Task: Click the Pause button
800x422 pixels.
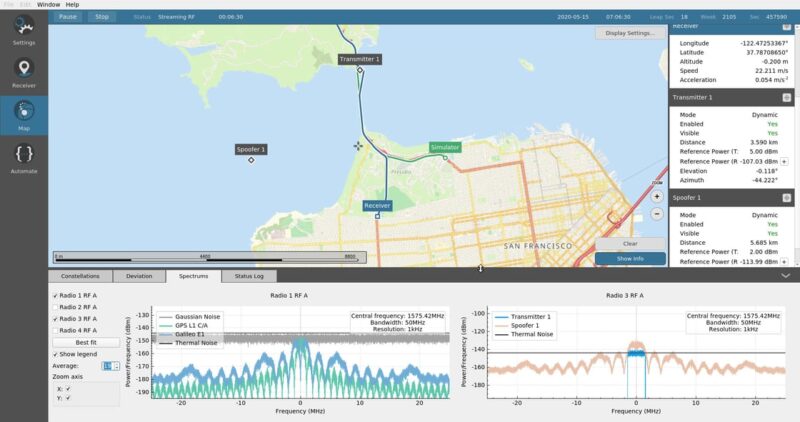Action: coord(67,17)
